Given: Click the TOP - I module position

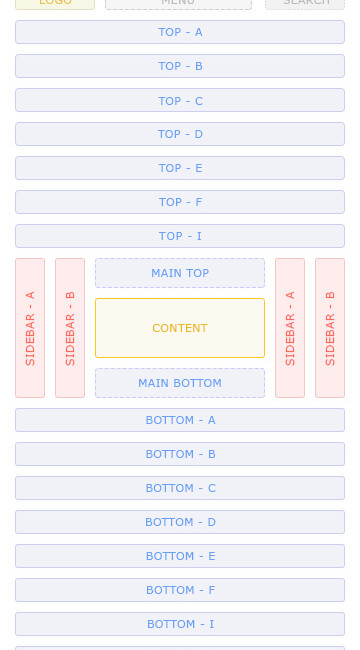Looking at the screenshot, I should (x=180, y=236).
